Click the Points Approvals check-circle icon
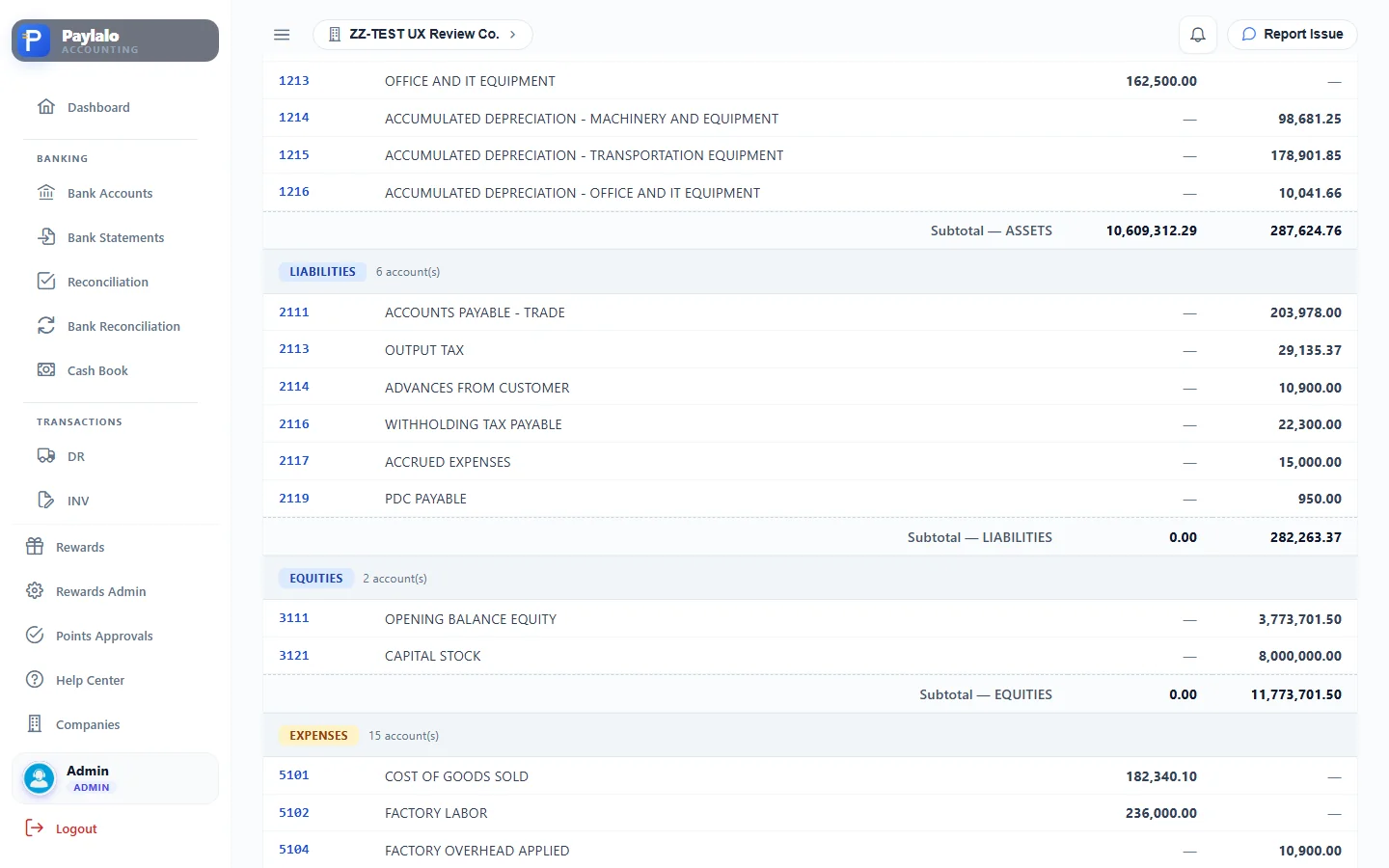The image size is (1389, 868). (x=35, y=636)
